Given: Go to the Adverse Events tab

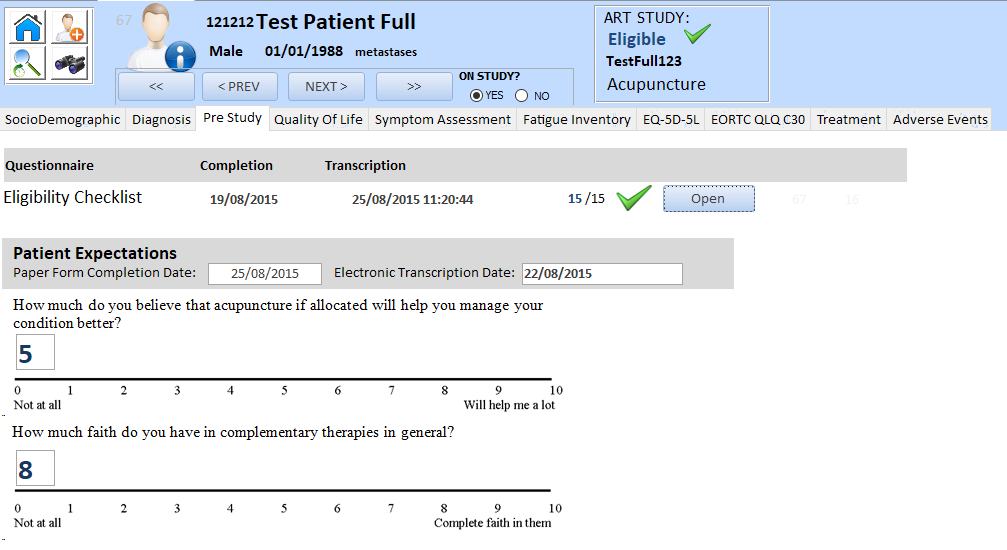Looking at the screenshot, I should [940, 120].
